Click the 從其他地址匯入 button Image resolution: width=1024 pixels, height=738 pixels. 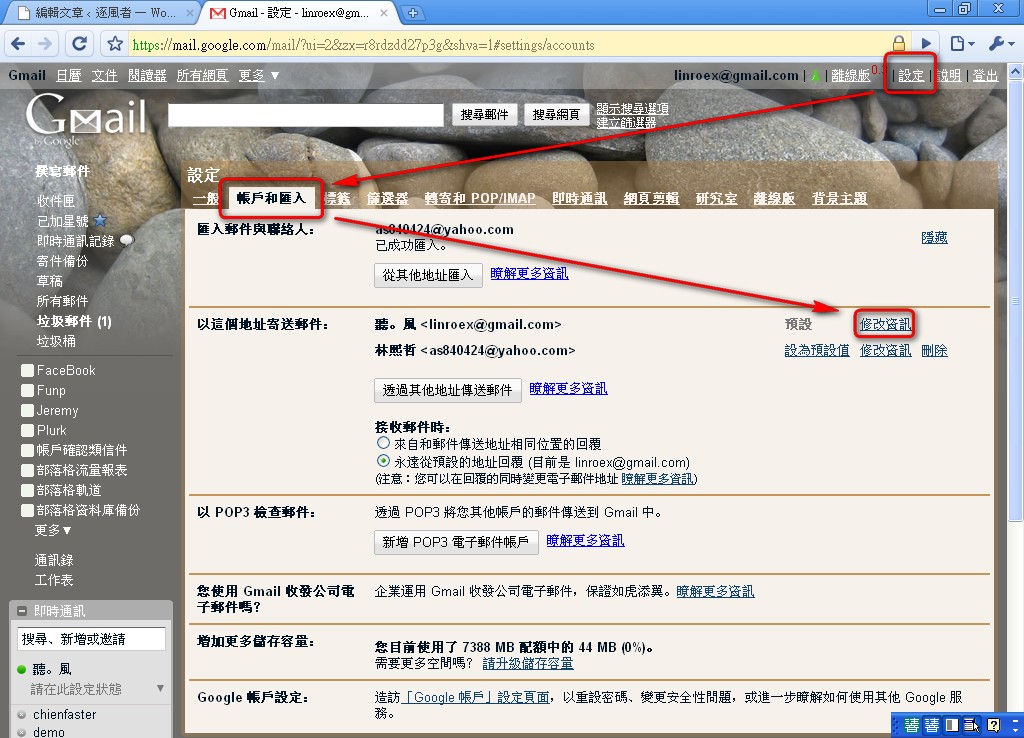click(428, 275)
